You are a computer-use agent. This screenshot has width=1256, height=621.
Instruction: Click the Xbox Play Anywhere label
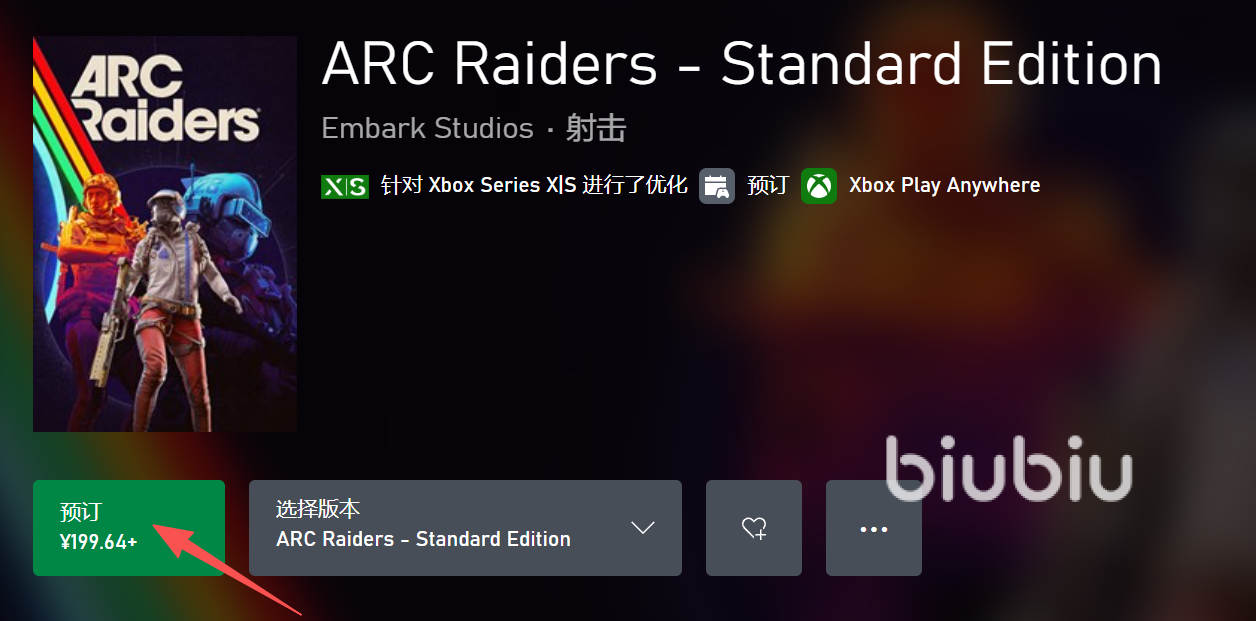945,186
